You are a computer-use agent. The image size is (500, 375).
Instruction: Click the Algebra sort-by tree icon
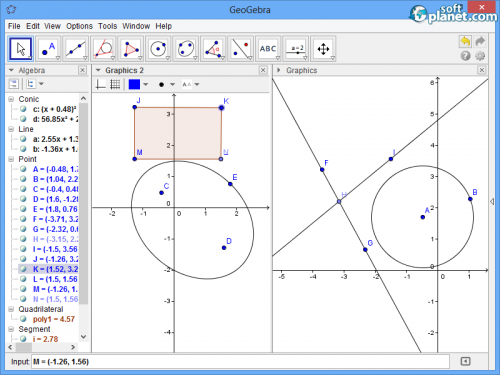31,84
